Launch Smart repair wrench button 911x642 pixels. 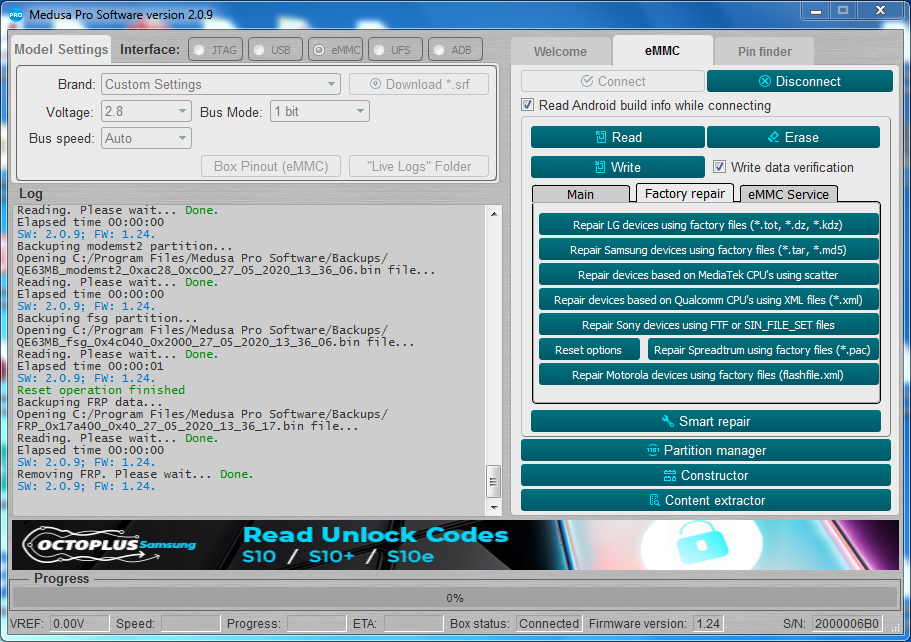[x=705, y=421]
